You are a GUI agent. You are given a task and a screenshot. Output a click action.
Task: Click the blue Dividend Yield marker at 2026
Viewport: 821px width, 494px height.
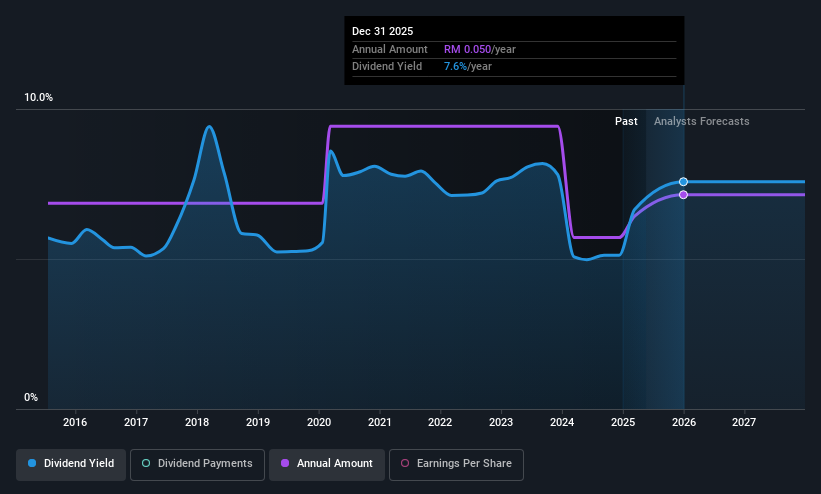683,182
